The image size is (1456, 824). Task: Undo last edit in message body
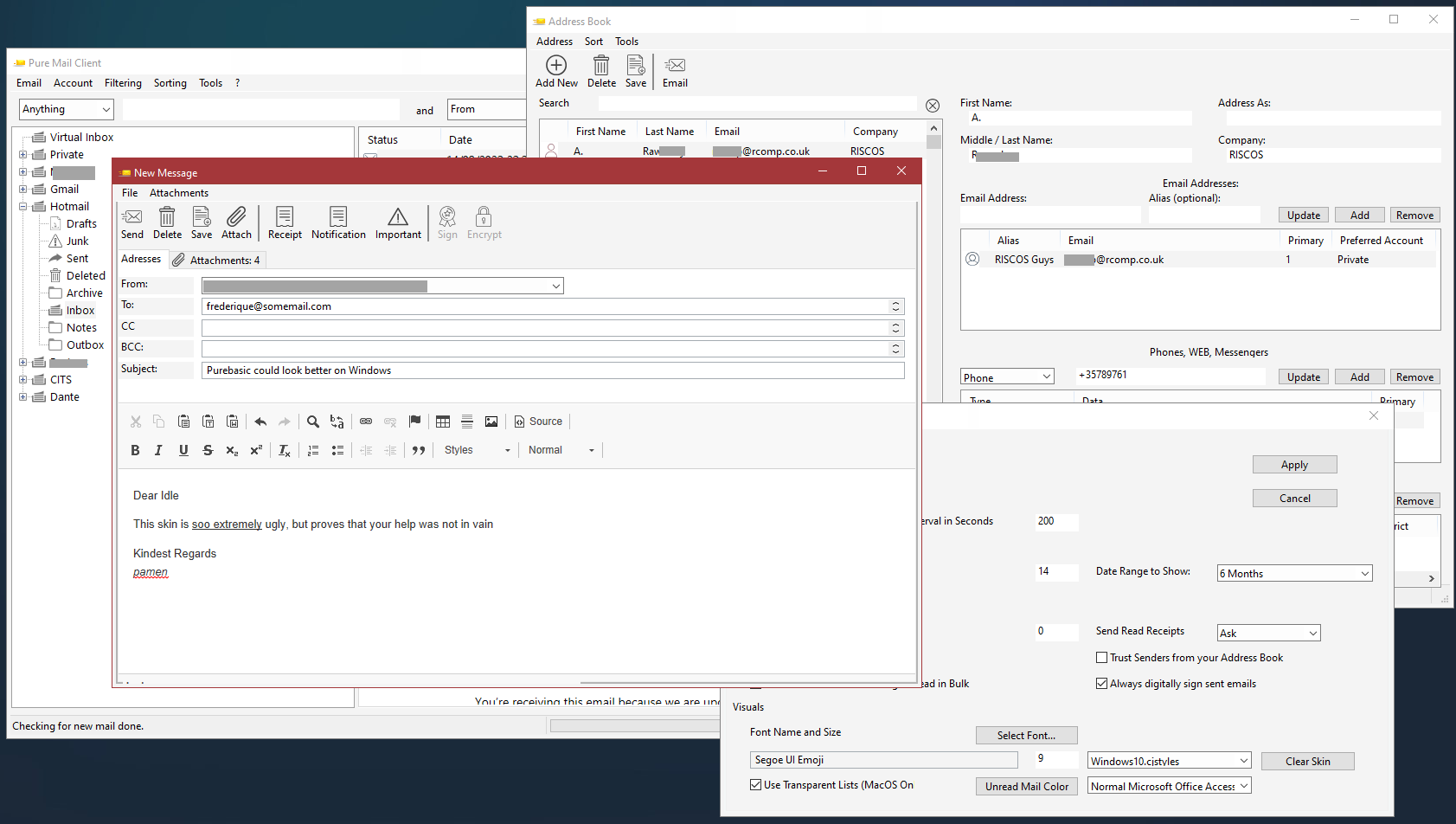pos(260,422)
